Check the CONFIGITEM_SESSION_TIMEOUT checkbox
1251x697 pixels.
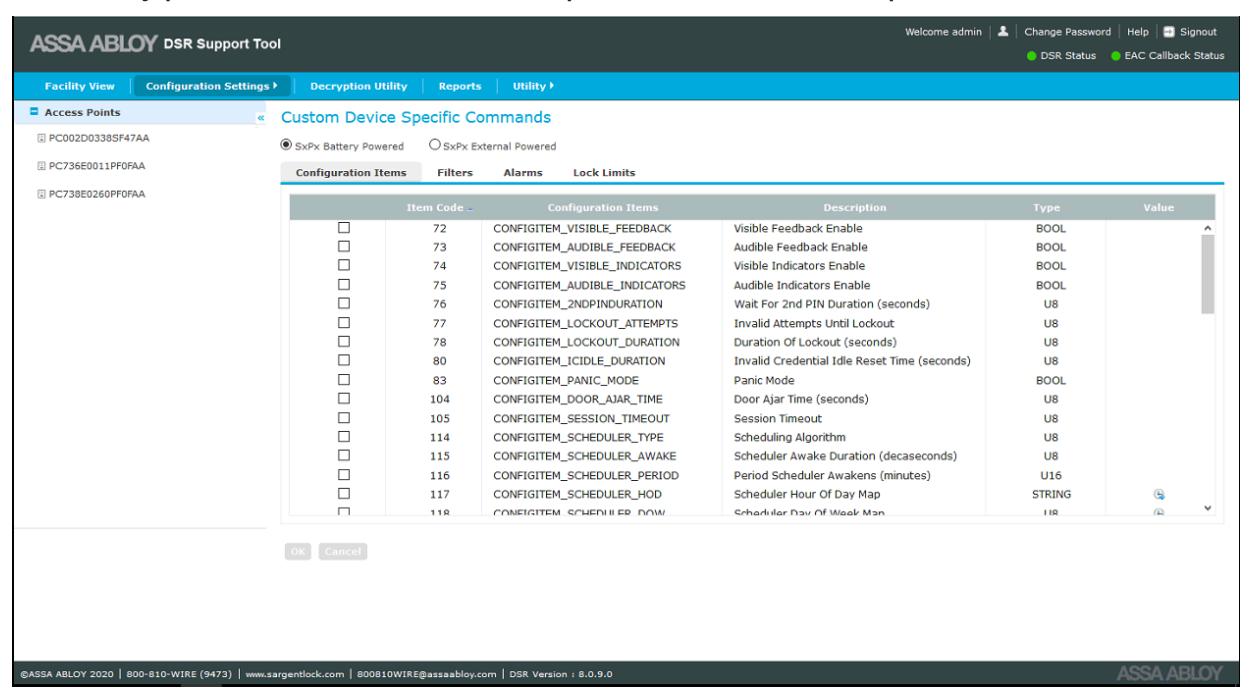tap(344, 418)
